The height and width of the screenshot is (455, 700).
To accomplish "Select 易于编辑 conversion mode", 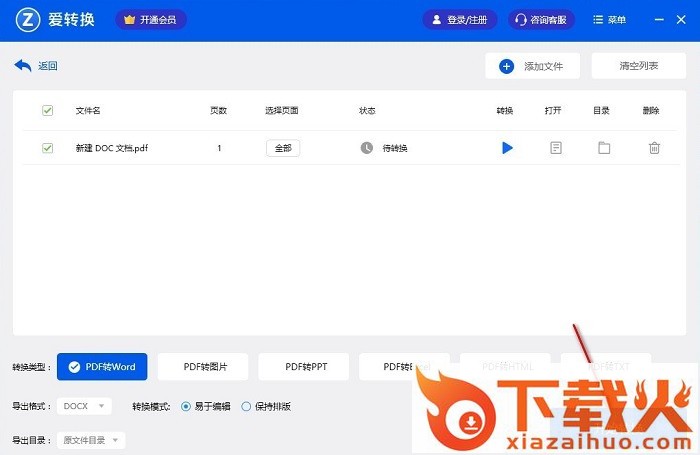I will pyautogui.click(x=186, y=407).
